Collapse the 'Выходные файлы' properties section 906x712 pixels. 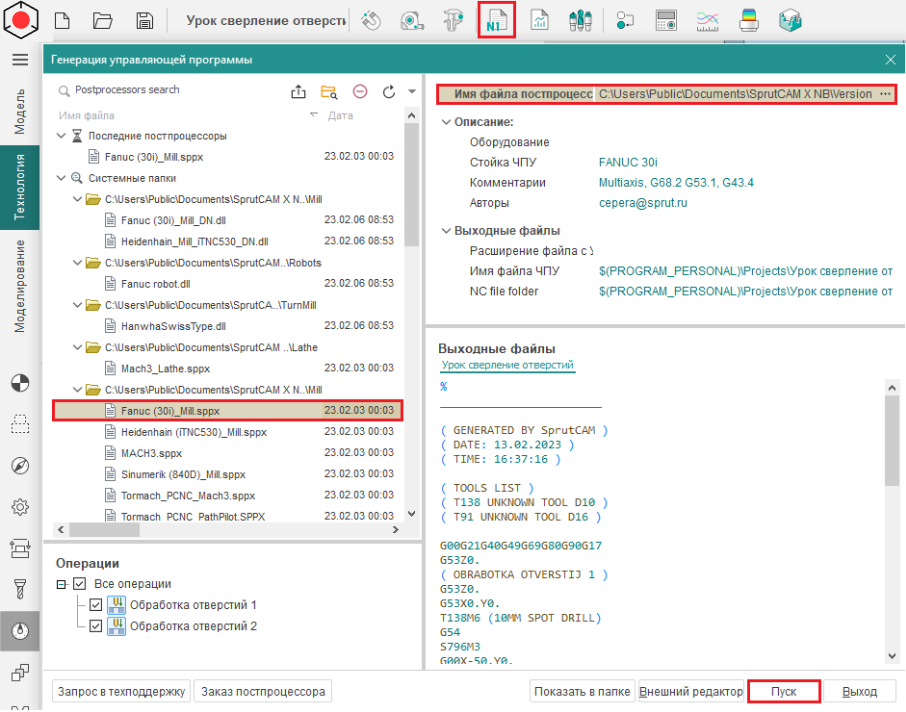click(446, 231)
